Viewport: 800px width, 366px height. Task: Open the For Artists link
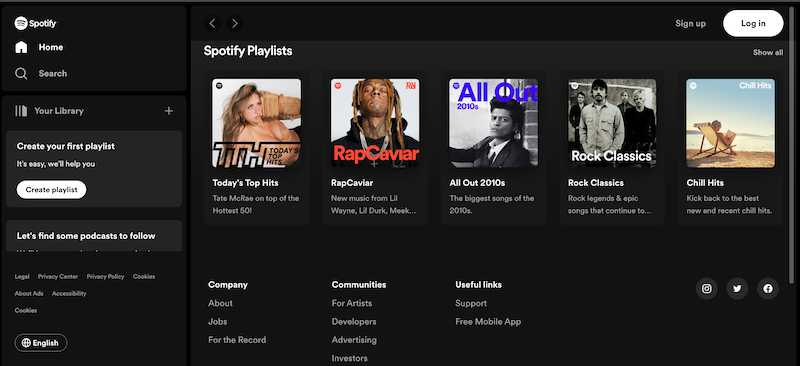[352, 303]
